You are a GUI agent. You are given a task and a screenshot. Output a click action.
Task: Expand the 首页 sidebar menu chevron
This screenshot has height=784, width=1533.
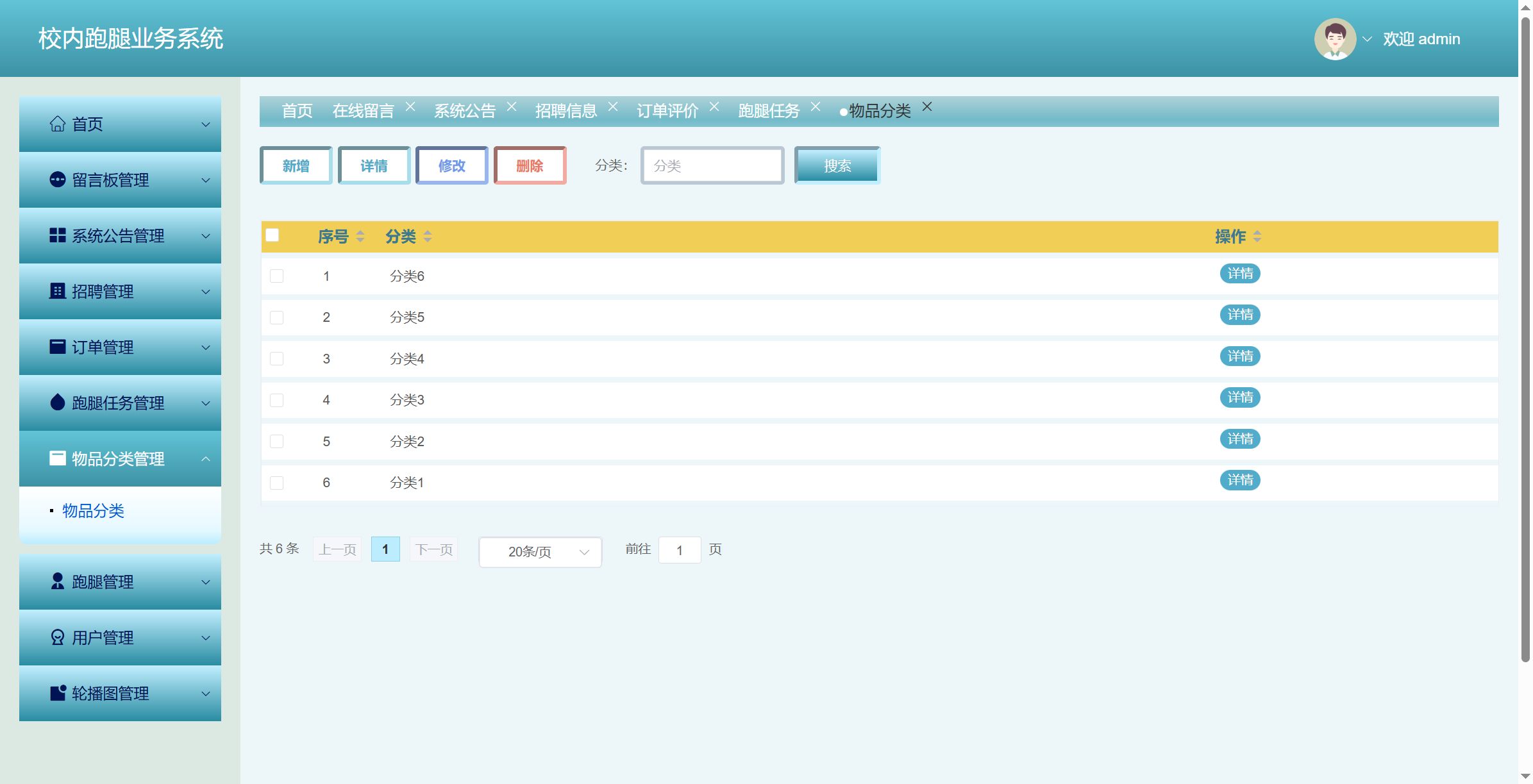click(206, 124)
